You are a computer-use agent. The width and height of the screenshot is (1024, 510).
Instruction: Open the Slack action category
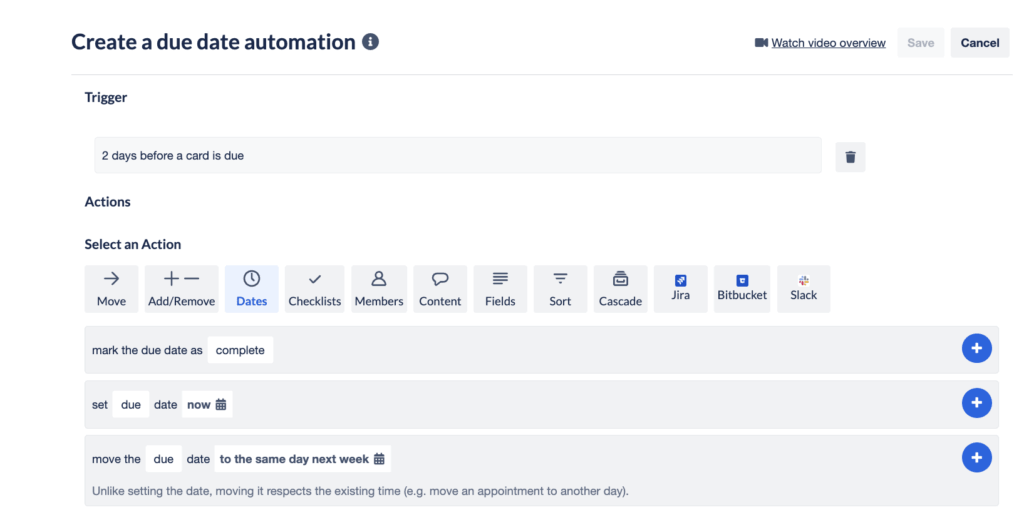[x=804, y=289]
